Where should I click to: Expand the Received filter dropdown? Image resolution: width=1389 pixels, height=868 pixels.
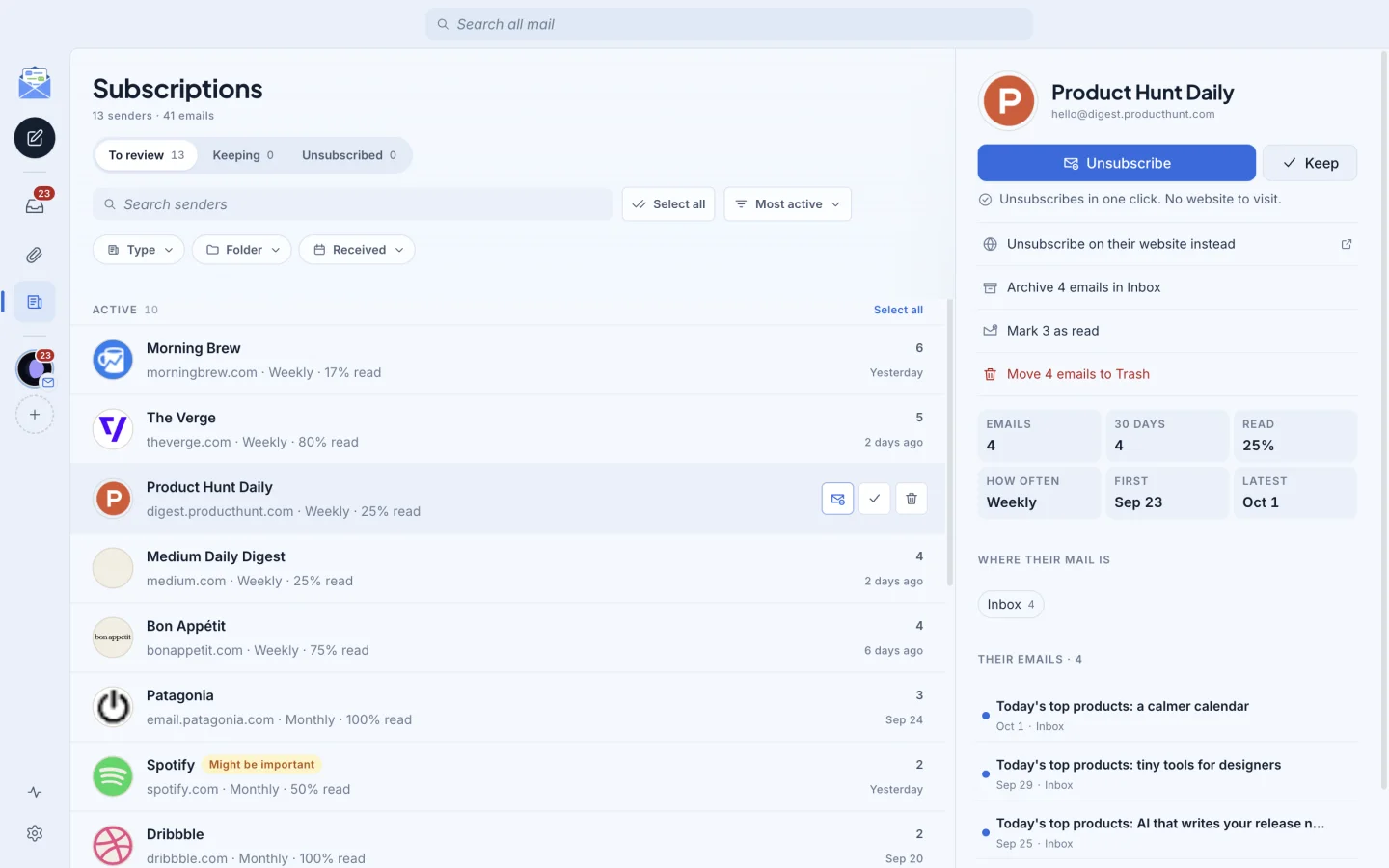(357, 250)
